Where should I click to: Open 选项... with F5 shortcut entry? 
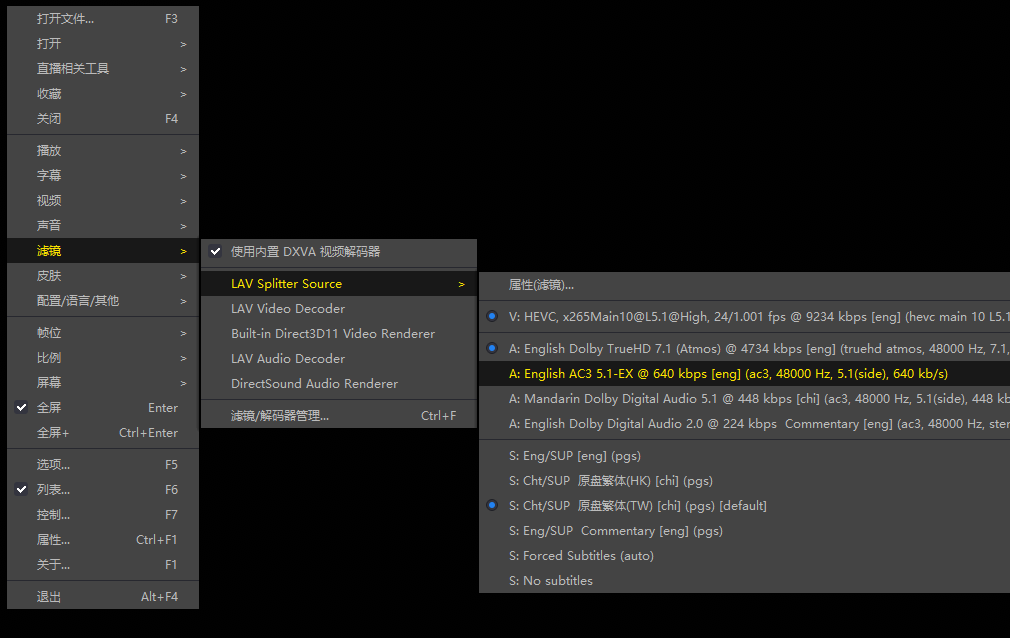tap(102, 465)
